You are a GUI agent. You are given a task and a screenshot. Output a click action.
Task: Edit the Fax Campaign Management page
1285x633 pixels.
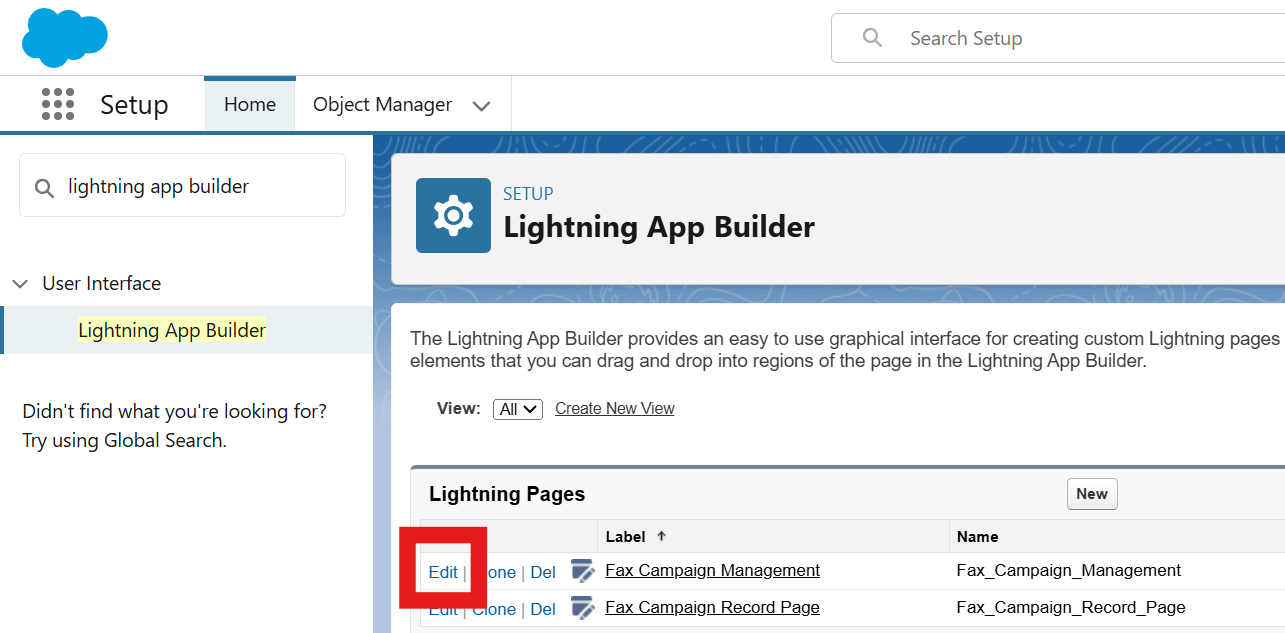coord(443,572)
